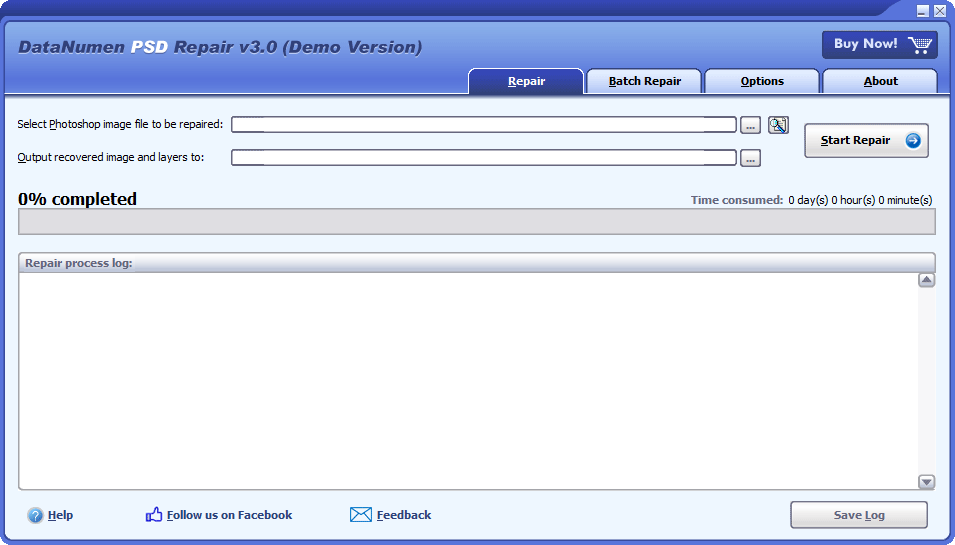Click the Follow us on Facebook link

(x=229, y=515)
